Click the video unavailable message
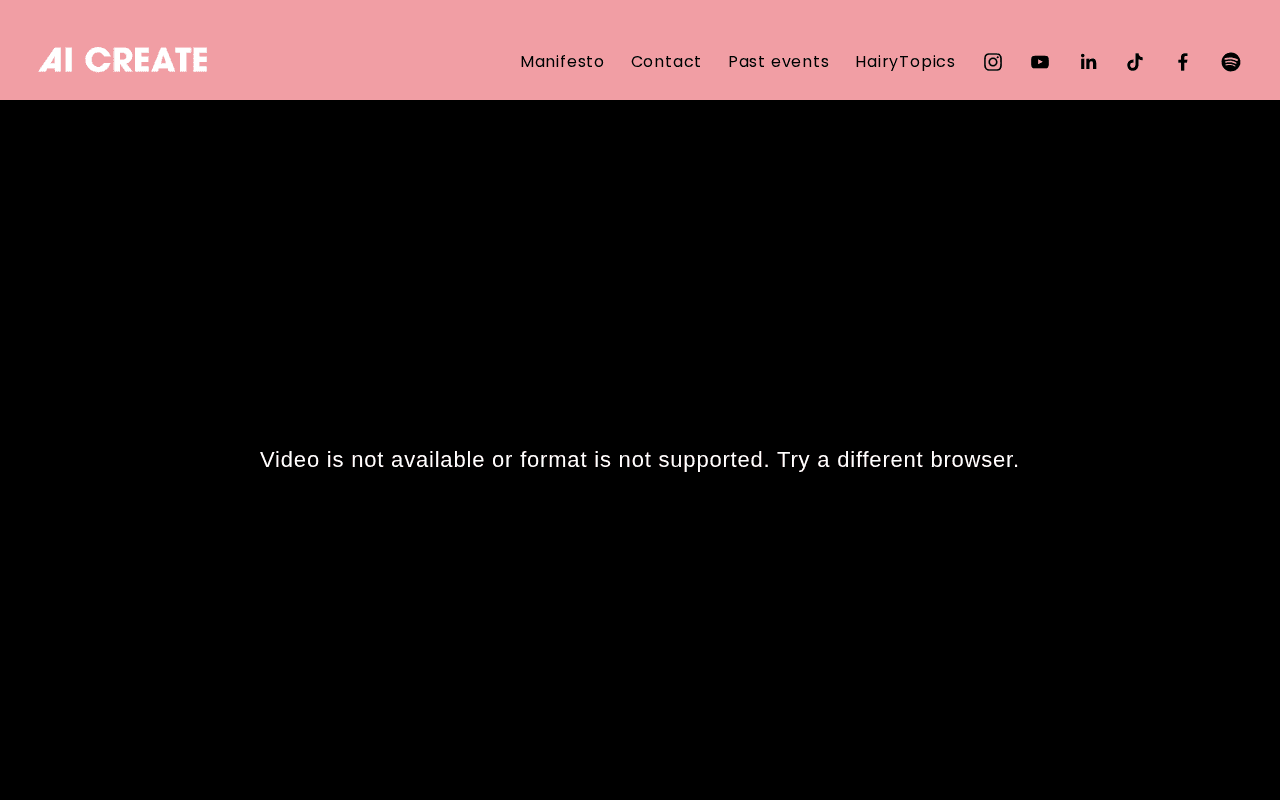1280x800 pixels. point(640,460)
